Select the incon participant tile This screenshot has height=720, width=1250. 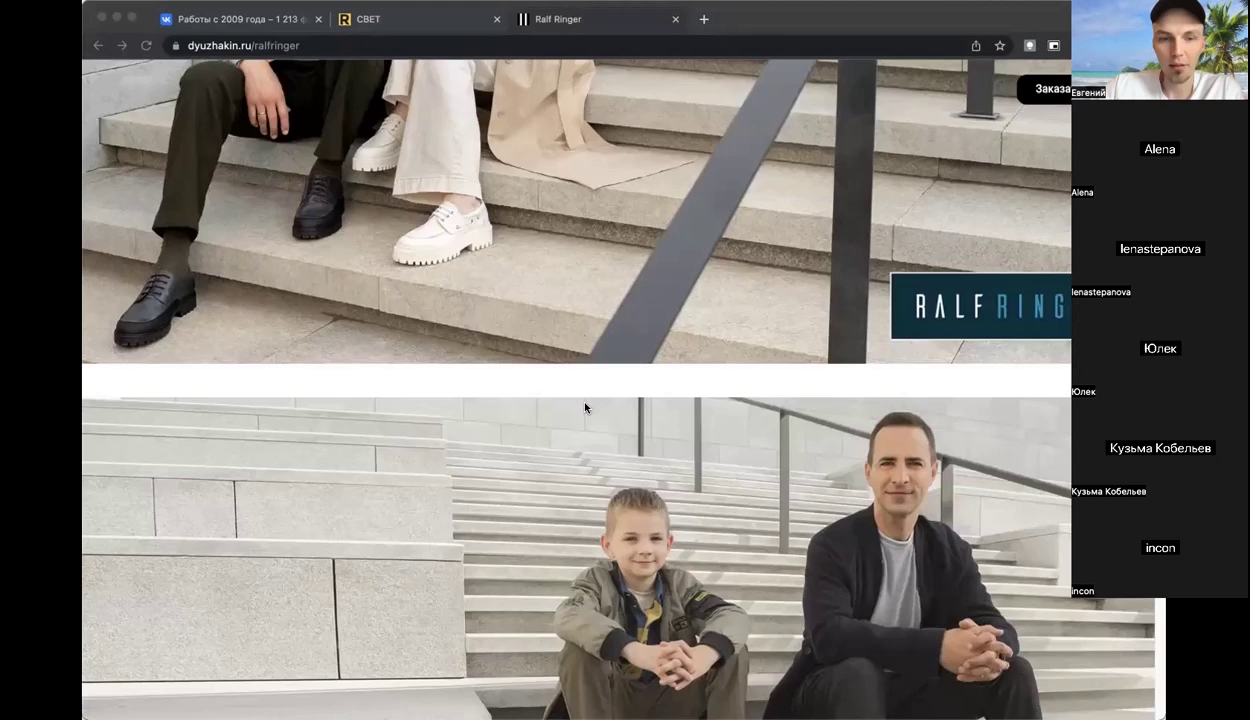[x=1160, y=548]
